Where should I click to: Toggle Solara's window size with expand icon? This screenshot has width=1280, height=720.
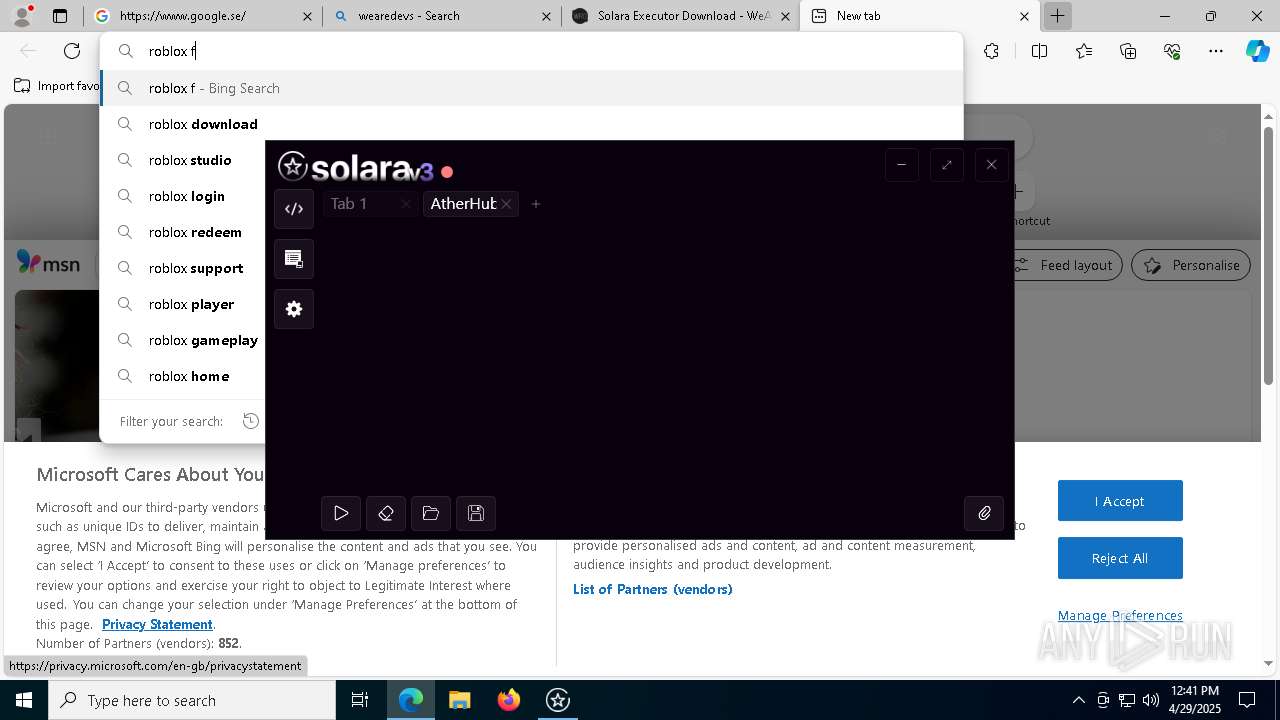pos(946,165)
